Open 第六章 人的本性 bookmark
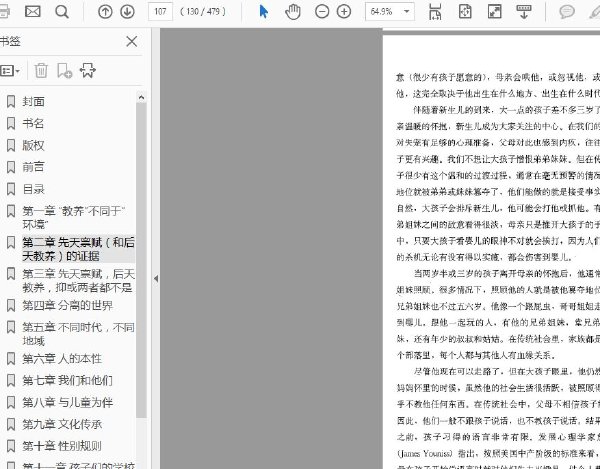The height and width of the screenshot is (469, 600). tap(62, 358)
